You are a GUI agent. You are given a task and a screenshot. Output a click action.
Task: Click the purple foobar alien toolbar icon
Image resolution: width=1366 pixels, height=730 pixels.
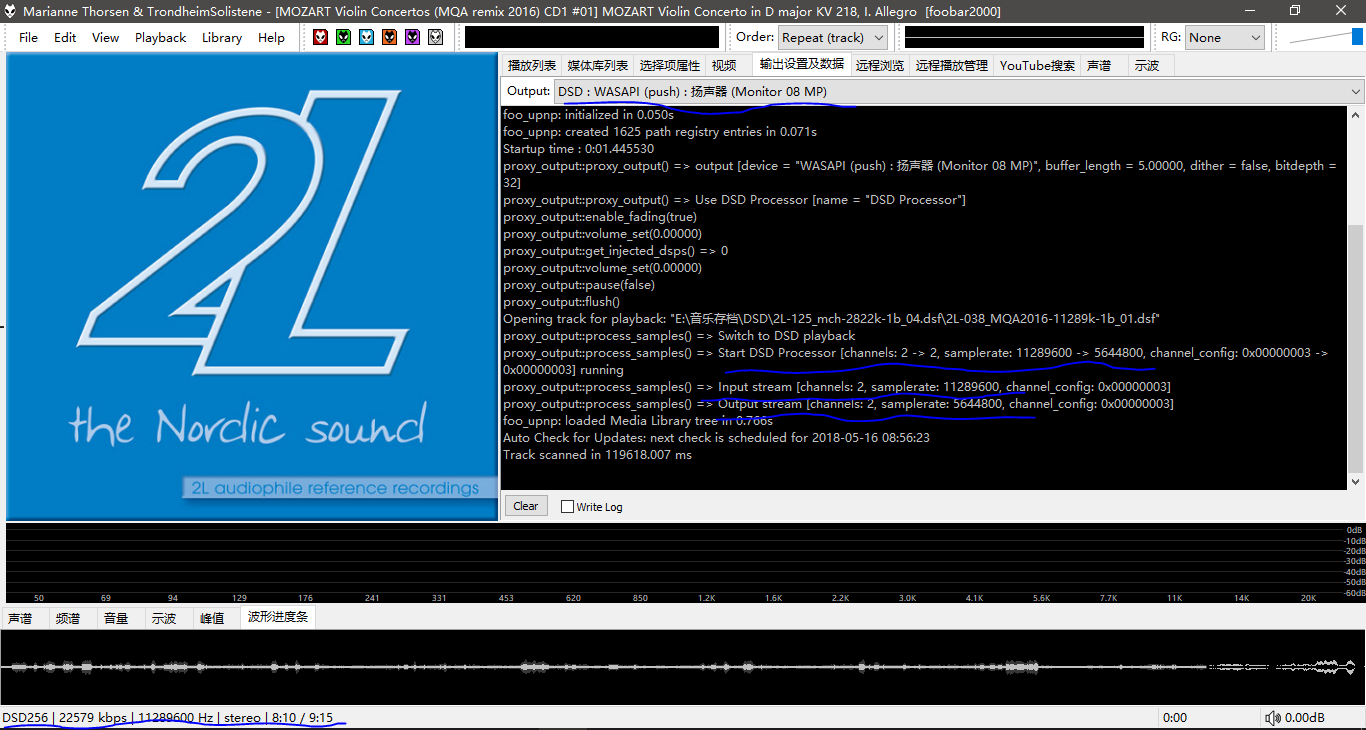point(412,37)
